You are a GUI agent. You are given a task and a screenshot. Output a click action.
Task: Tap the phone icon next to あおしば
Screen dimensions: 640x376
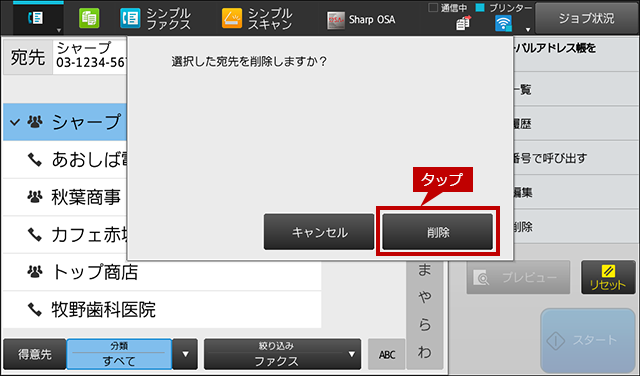pos(35,160)
